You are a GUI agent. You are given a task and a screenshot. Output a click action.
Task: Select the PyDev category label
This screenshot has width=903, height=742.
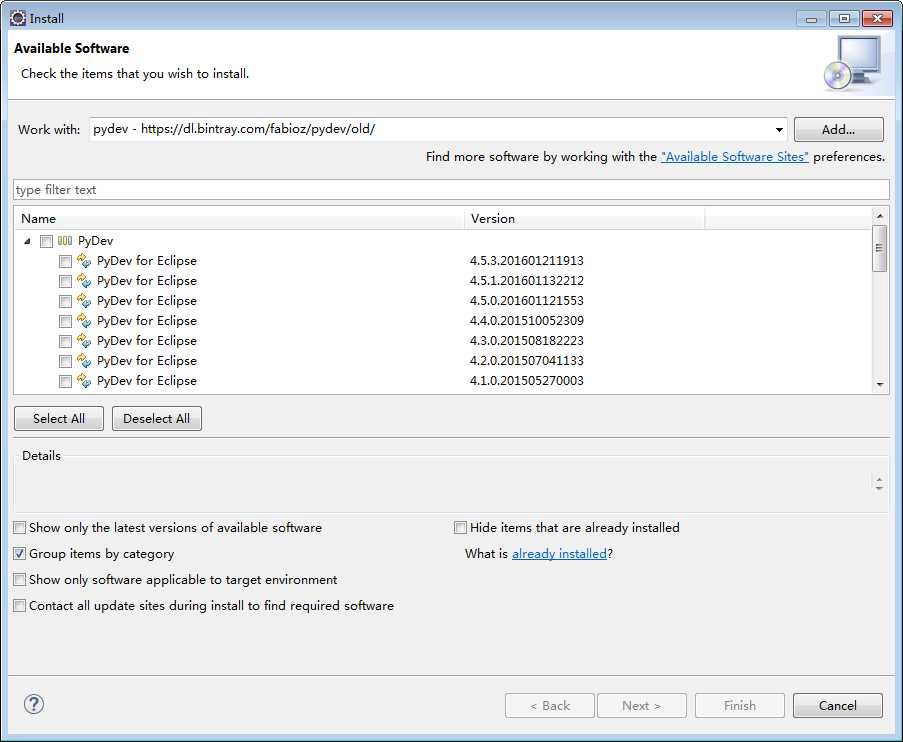[96, 241]
